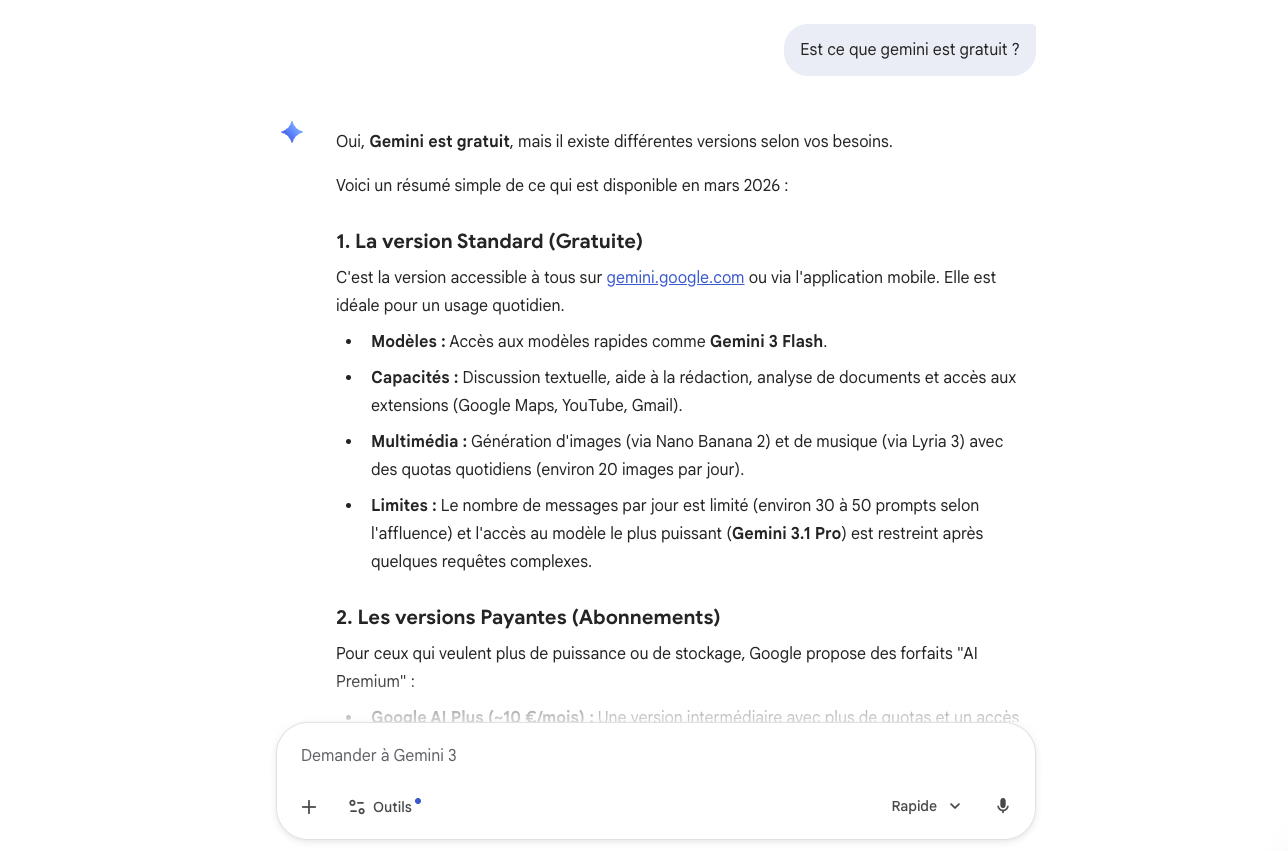1288x851 pixels.
Task: Click the "La version Standard (Gratuite)" heading
Action: coord(489,241)
